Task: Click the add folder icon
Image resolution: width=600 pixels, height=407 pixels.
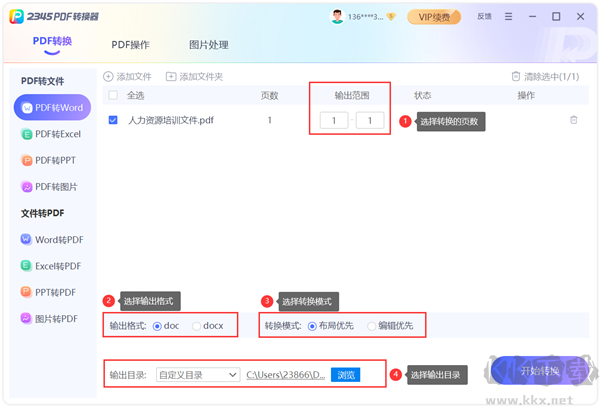Action: (171, 77)
